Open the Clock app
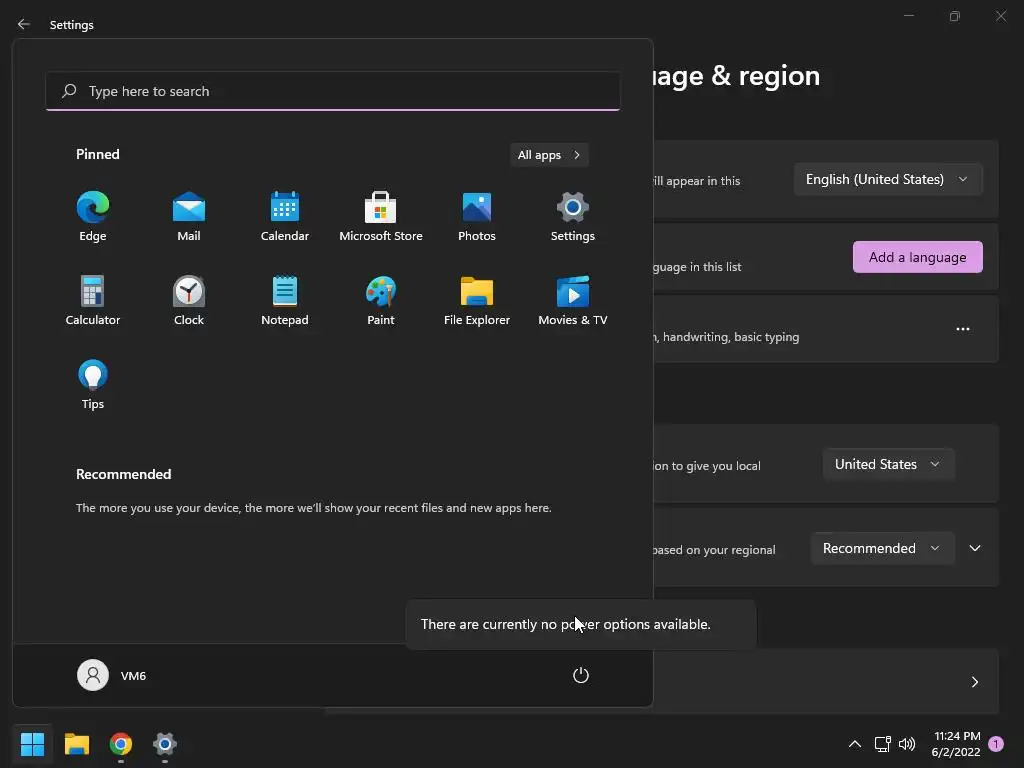Image resolution: width=1024 pixels, height=768 pixels. point(189,301)
